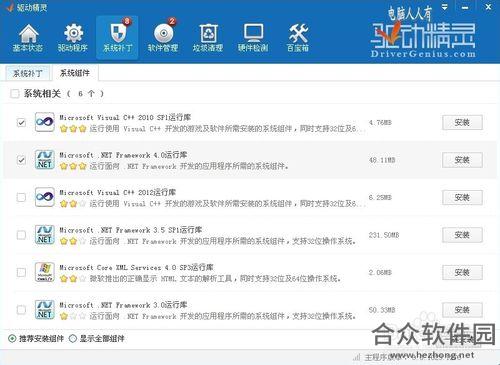Click the .NET Framework 4.0 icon

click(45, 159)
